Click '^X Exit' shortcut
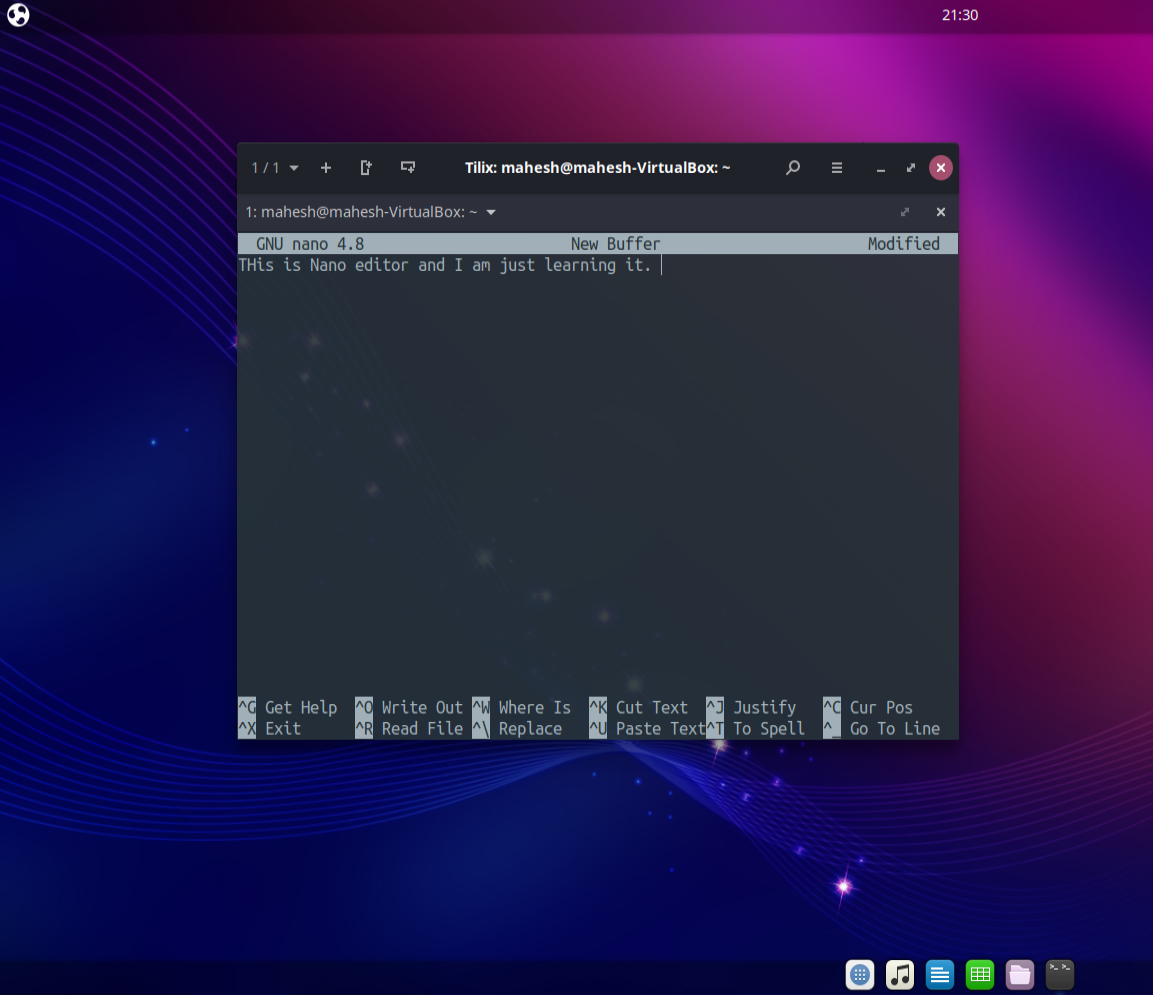Viewport: 1153px width, 995px height. pos(270,729)
